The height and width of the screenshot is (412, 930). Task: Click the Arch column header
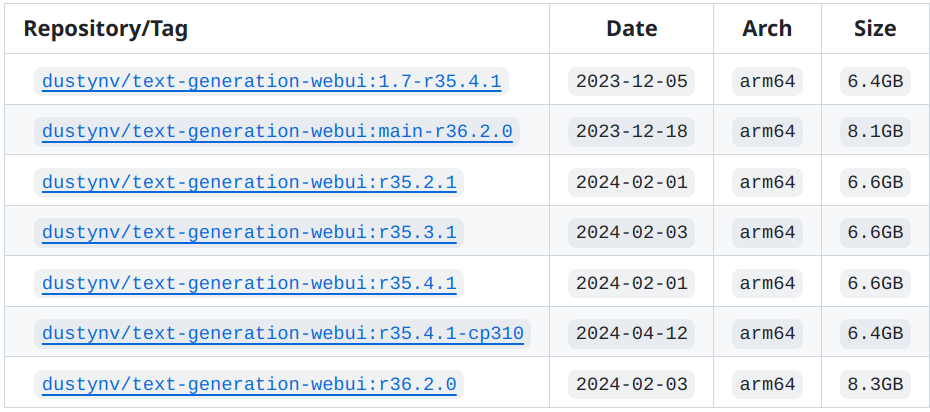(x=767, y=28)
